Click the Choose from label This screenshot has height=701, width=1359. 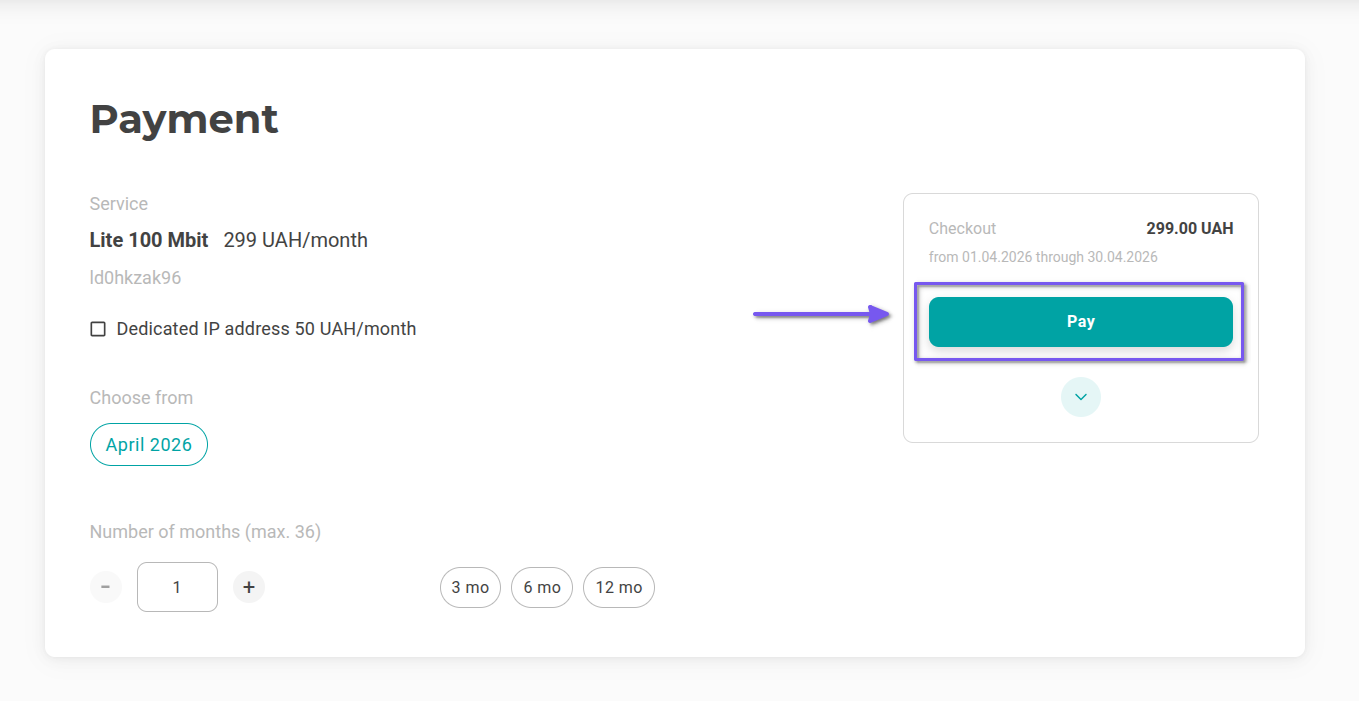141,398
